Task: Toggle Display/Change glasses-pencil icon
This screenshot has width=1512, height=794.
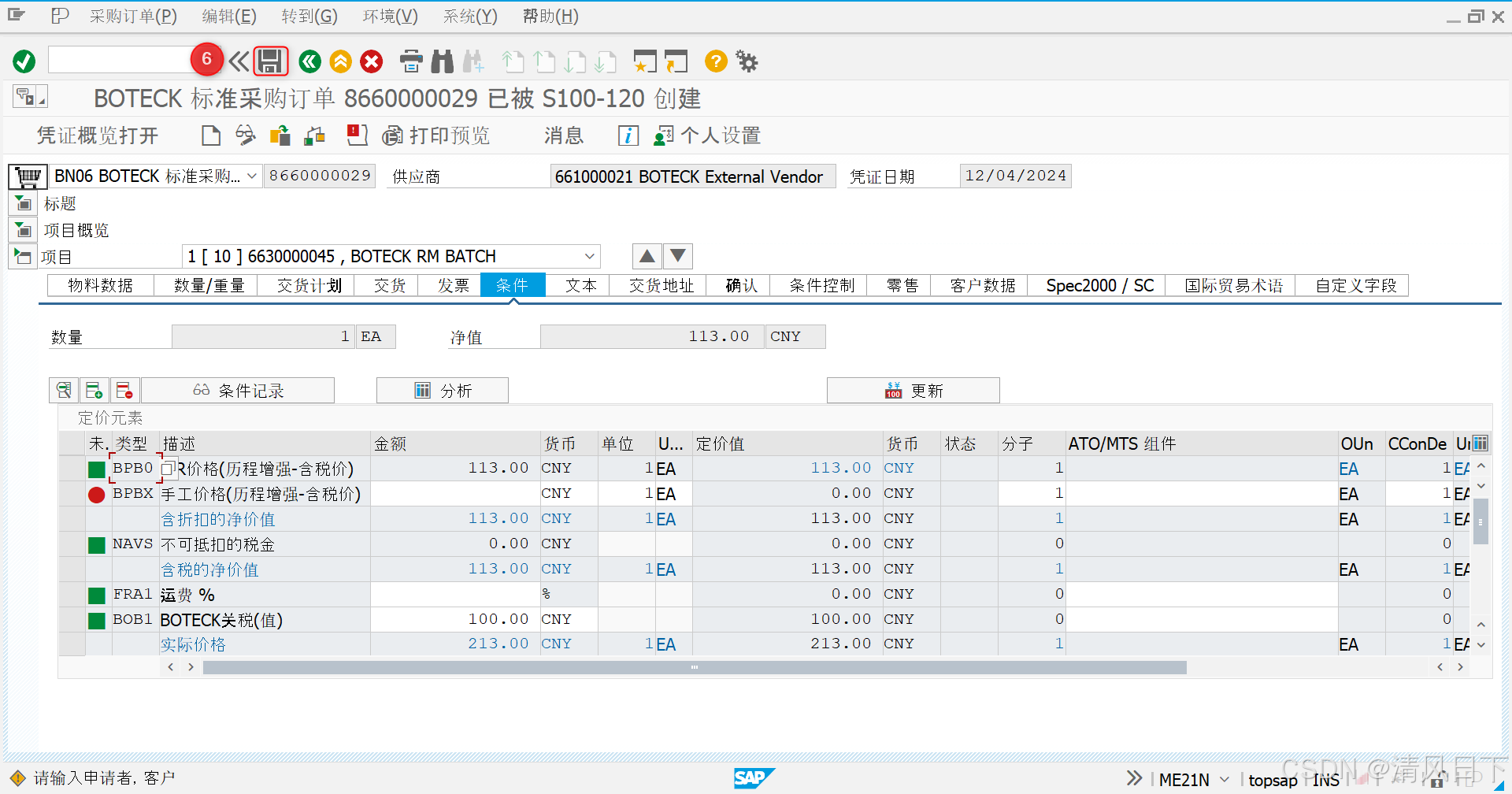Action: pyautogui.click(x=246, y=135)
